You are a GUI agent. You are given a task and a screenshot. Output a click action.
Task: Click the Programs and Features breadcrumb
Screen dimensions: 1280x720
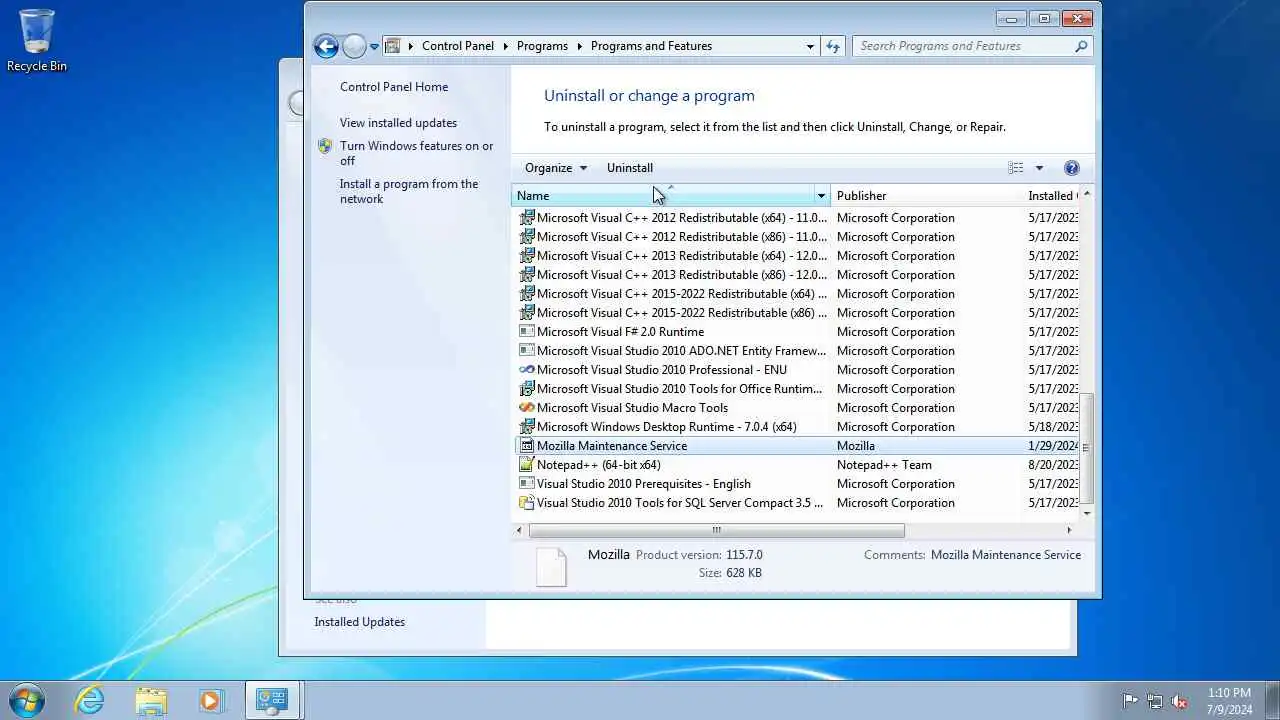point(651,46)
